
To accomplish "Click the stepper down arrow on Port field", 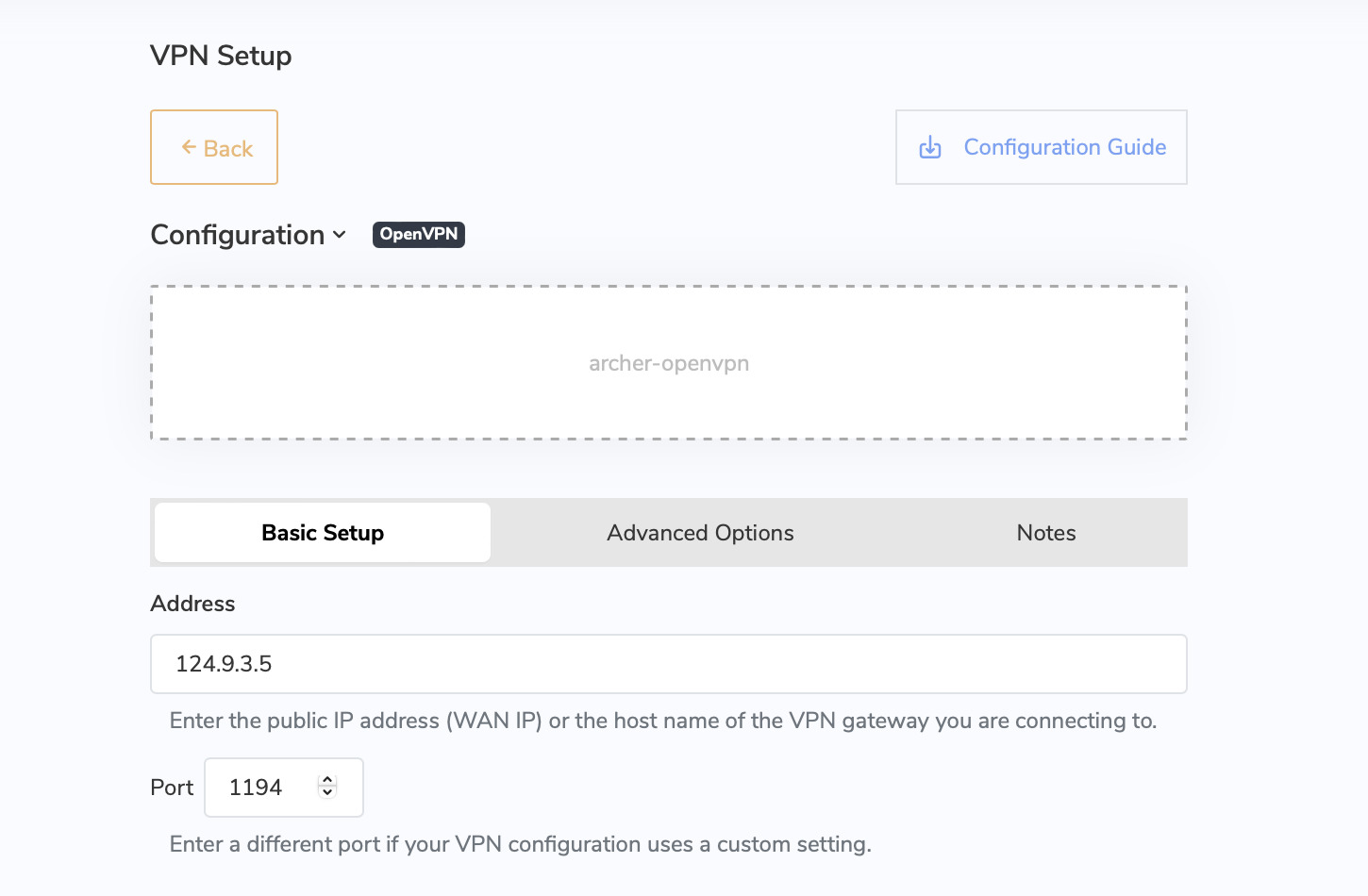I will click(x=327, y=794).
